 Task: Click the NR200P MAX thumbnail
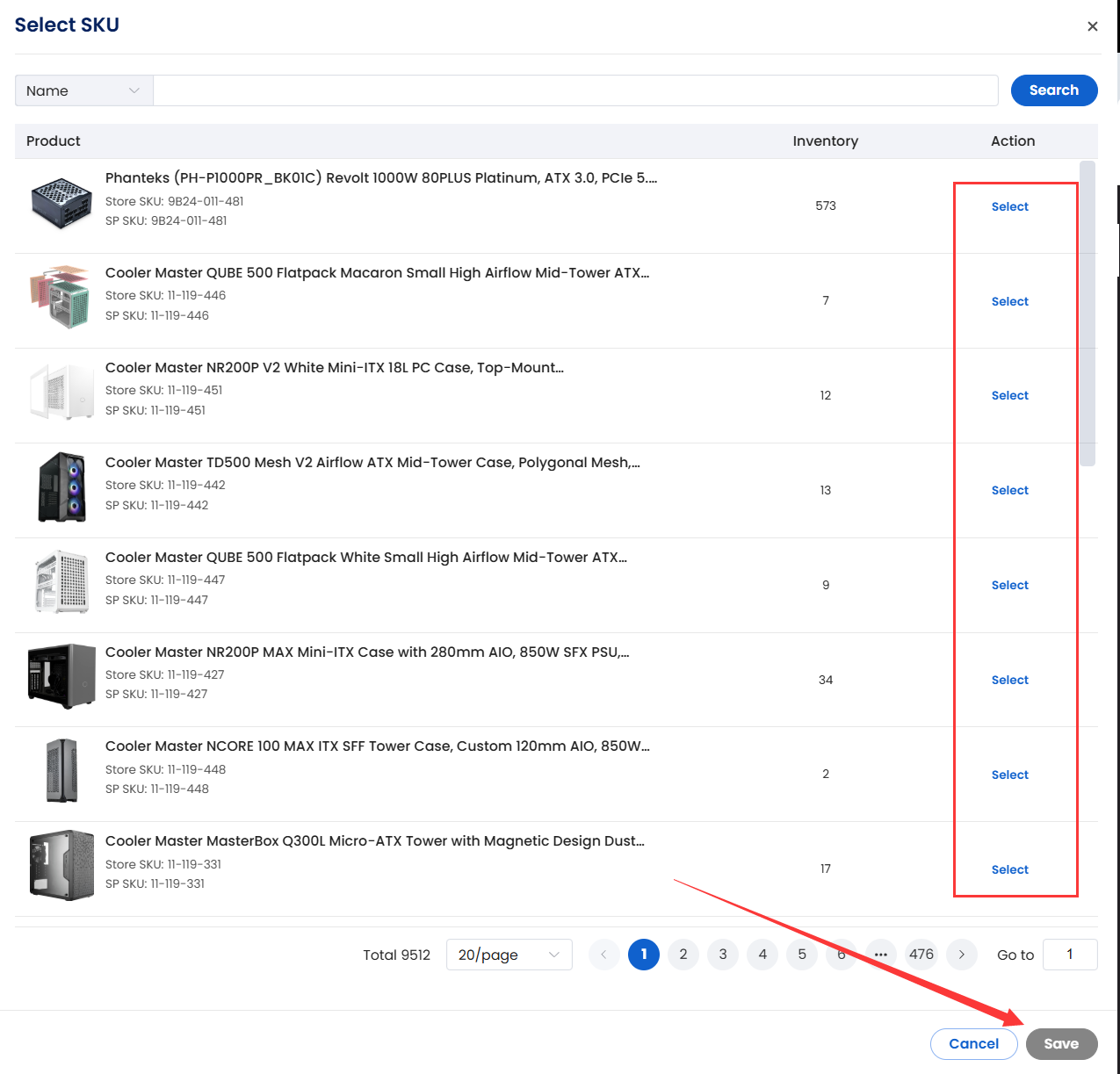coord(61,676)
